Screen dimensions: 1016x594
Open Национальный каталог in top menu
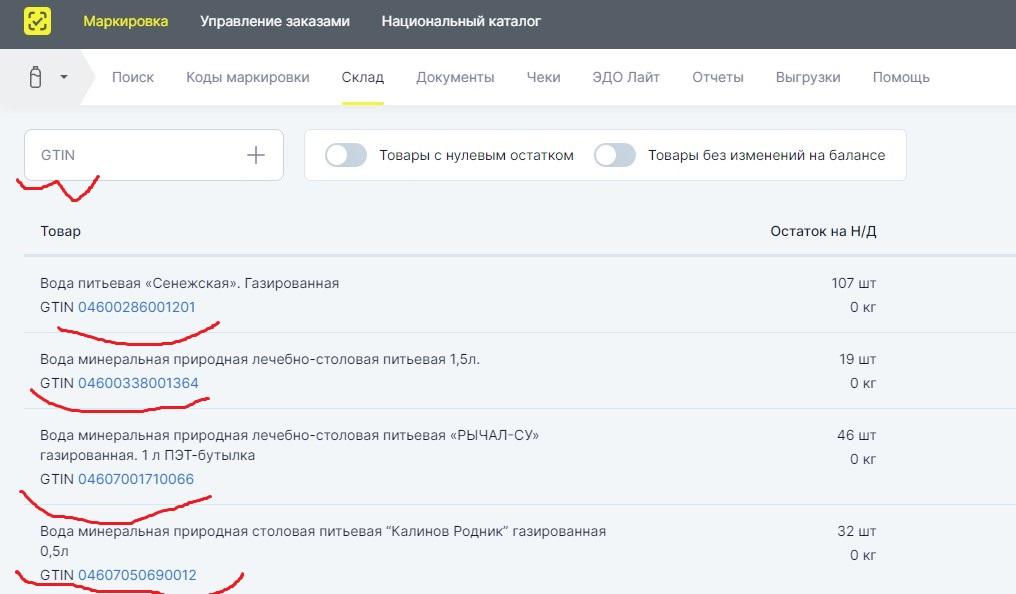point(461,21)
